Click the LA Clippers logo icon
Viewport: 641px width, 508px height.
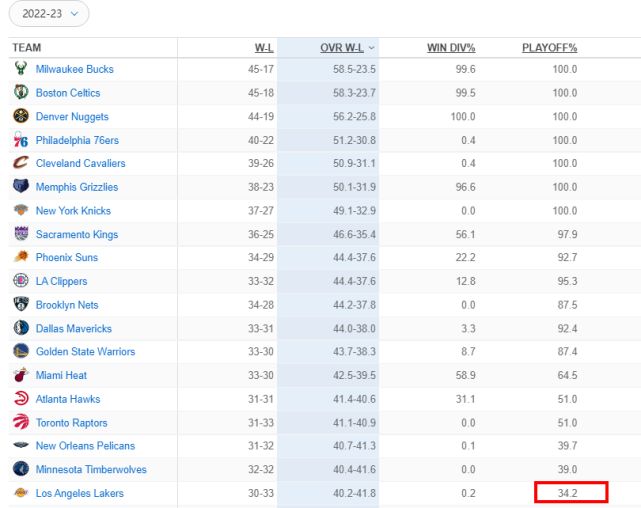tap(21, 280)
